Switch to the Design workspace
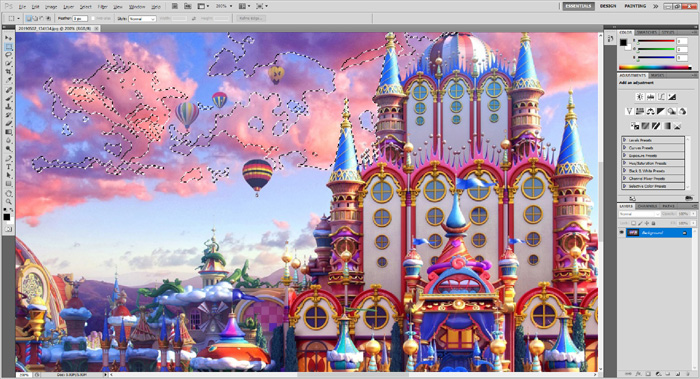The image size is (700, 379). (608, 6)
